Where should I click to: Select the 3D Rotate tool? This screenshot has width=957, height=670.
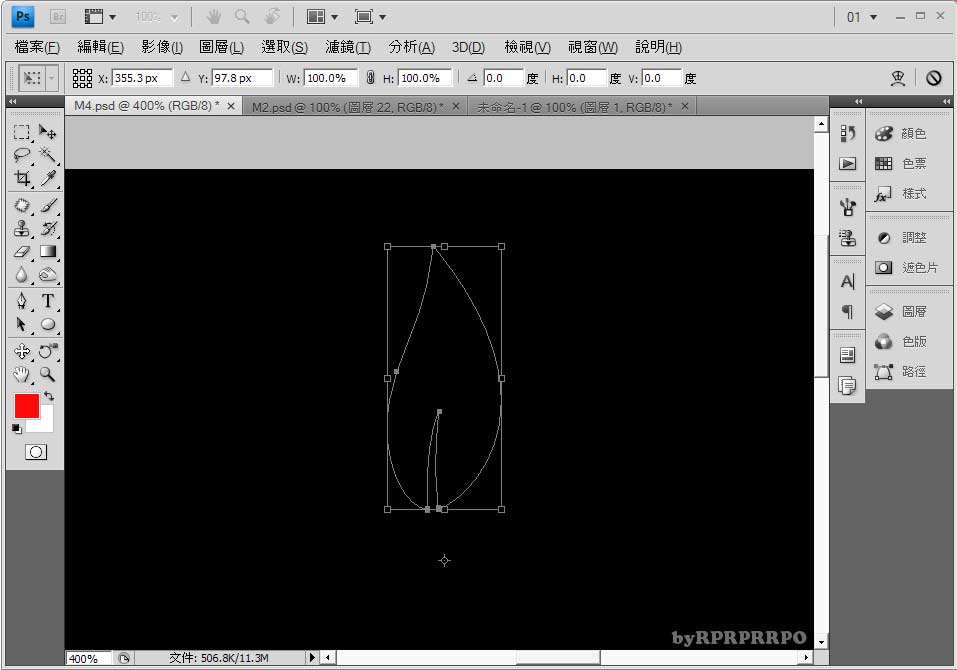click(22, 351)
